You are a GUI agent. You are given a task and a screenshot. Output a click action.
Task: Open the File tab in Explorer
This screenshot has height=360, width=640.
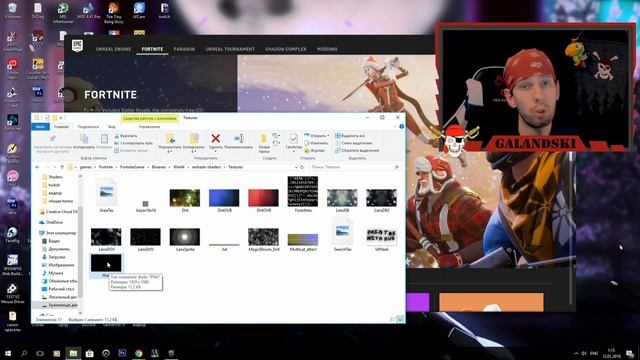(40, 127)
